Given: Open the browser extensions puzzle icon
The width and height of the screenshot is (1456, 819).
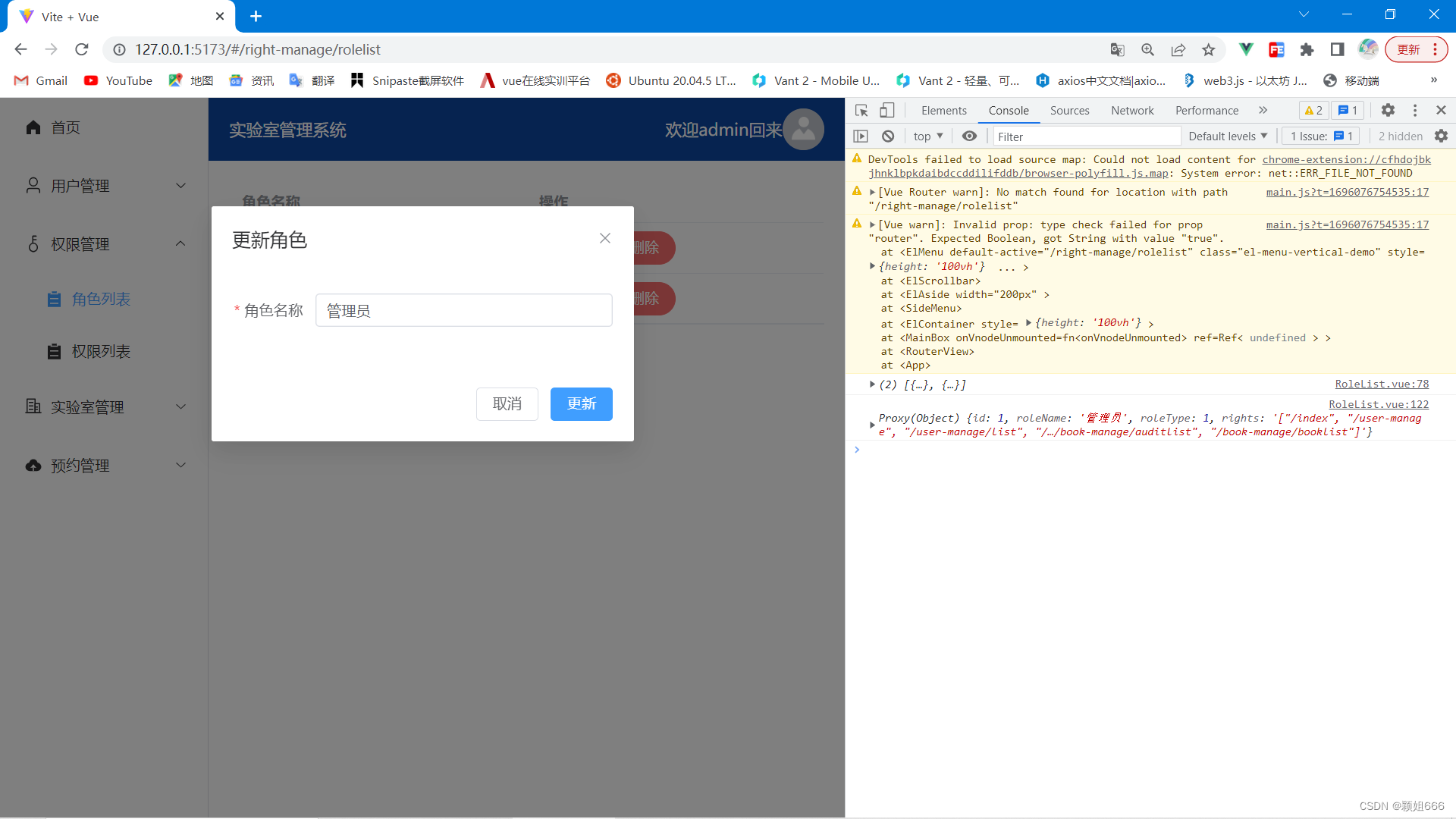Looking at the screenshot, I should click(1307, 49).
